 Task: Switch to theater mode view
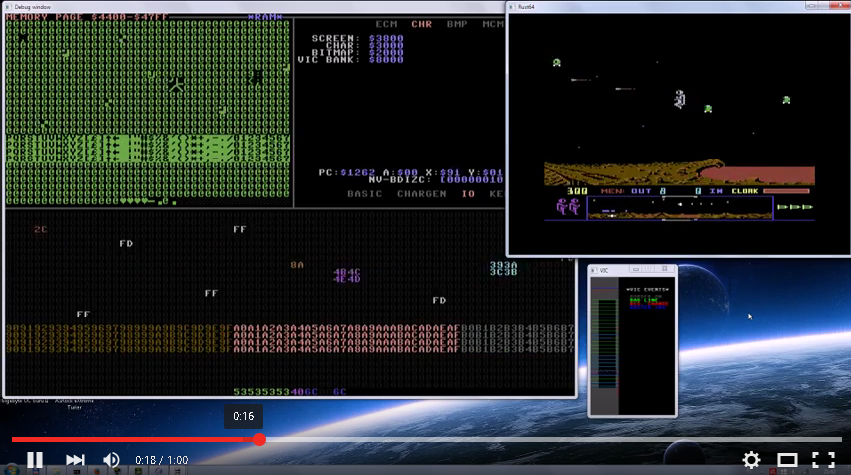787,460
